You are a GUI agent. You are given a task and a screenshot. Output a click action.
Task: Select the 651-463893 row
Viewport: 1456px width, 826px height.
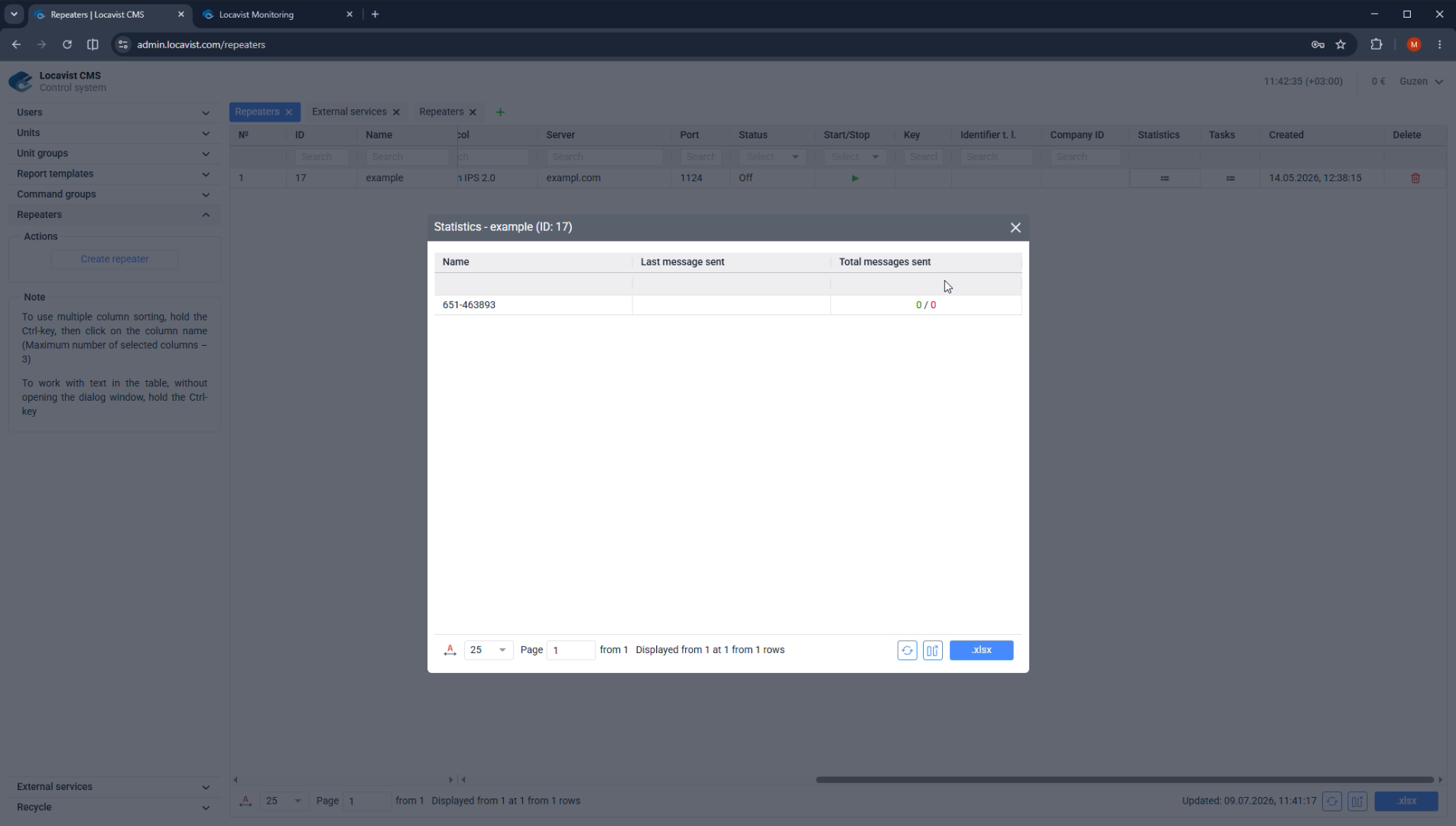point(727,304)
